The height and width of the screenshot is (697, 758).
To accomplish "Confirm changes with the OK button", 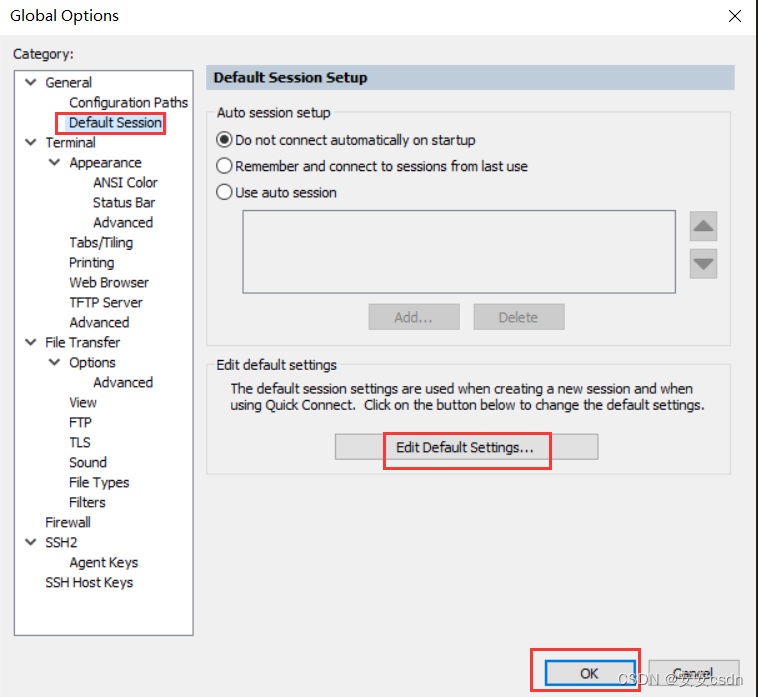I will (590, 673).
